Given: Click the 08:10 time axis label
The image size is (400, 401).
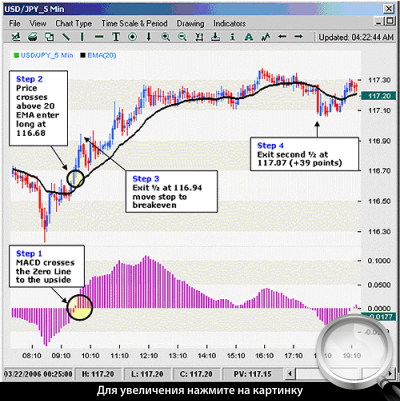Looking at the screenshot, I should pos(32,356).
